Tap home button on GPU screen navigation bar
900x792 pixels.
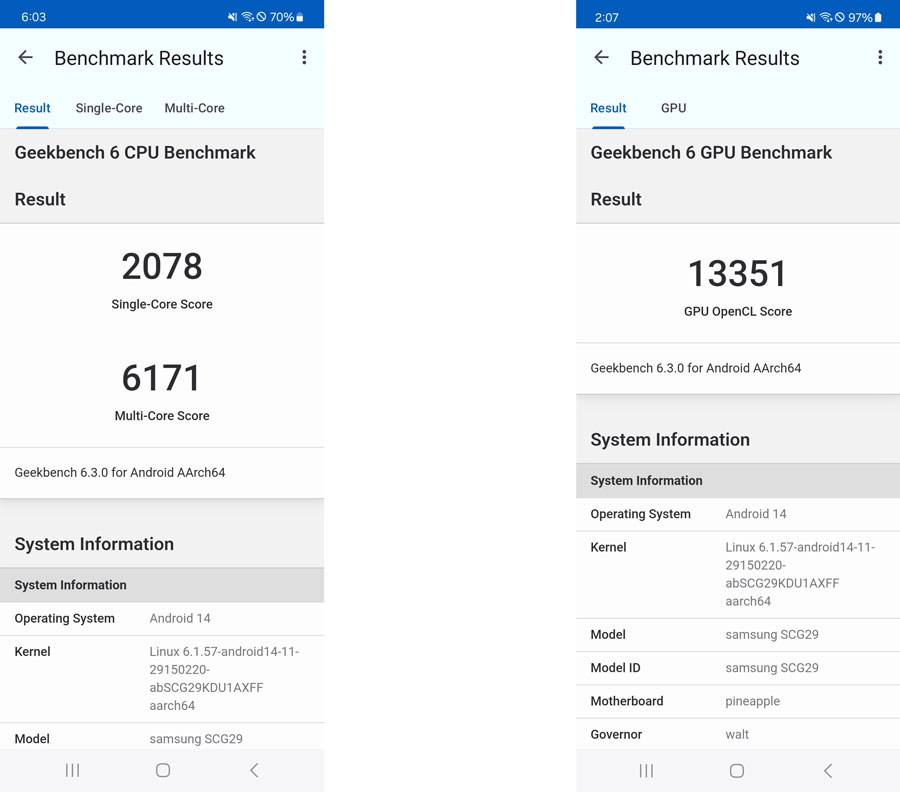737,770
